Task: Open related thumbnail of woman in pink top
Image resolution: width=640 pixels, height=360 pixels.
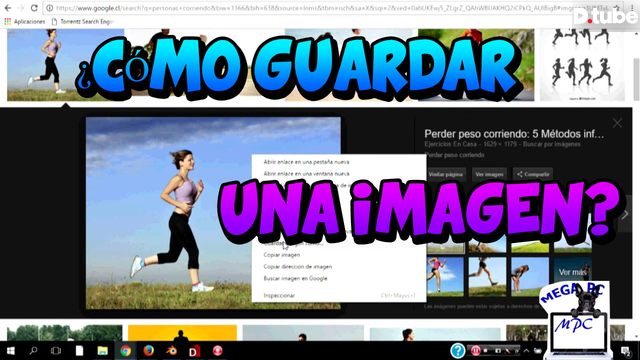Action: (445, 276)
